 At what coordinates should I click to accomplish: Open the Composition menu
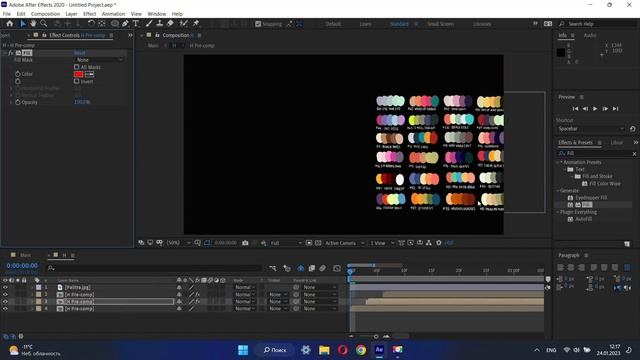(x=45, y=14)
